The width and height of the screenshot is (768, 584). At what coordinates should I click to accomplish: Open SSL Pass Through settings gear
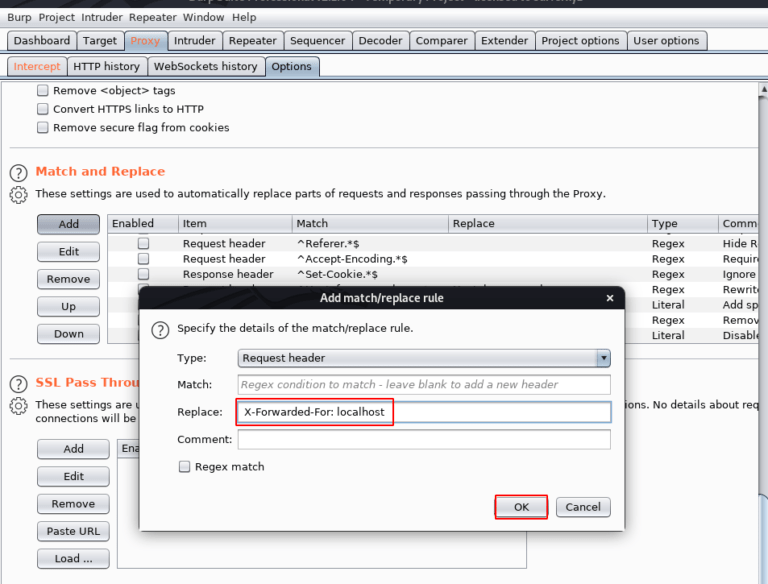(18, 405)
